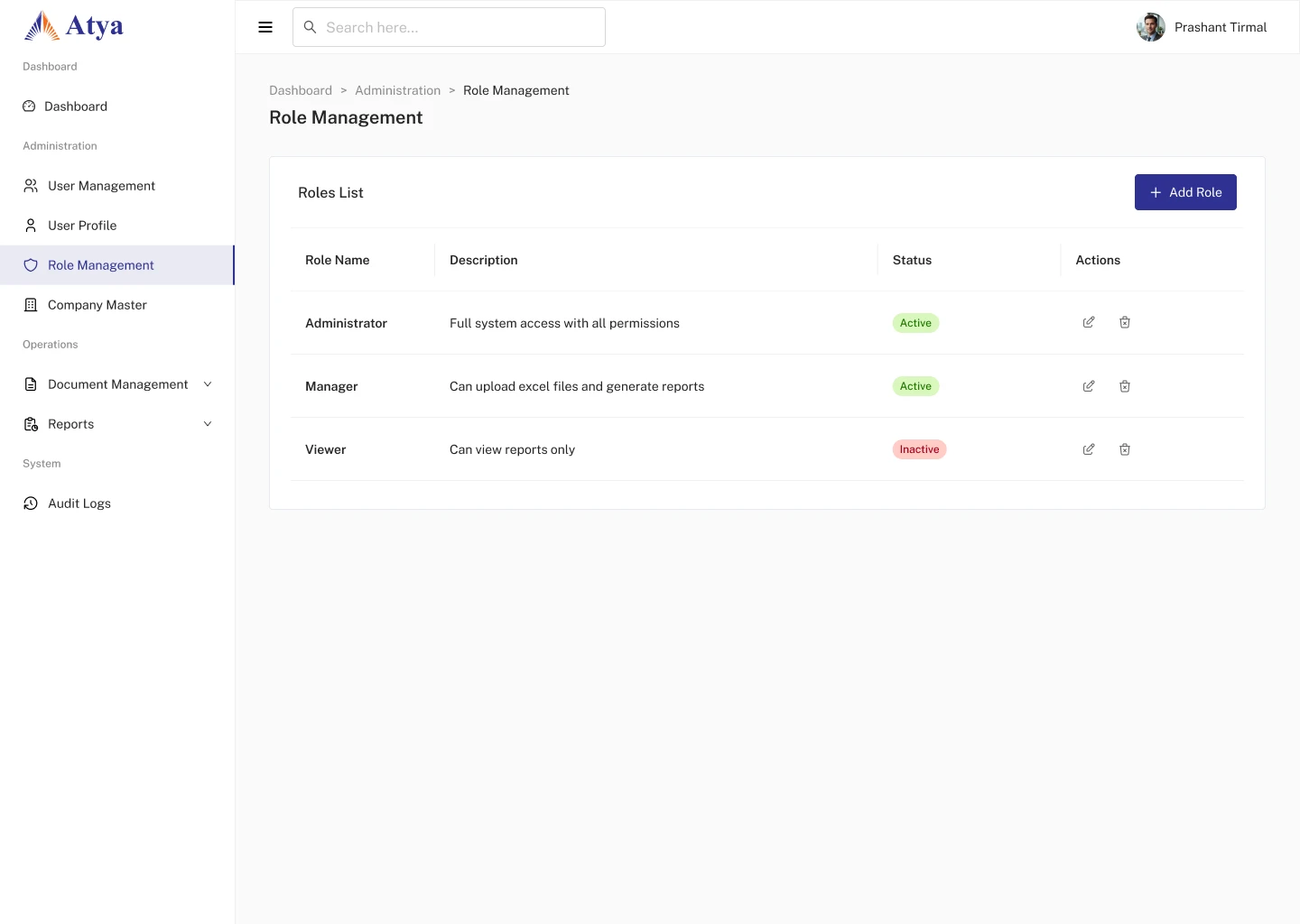
Task: Go to User Profile
Action: coord(117,226)
